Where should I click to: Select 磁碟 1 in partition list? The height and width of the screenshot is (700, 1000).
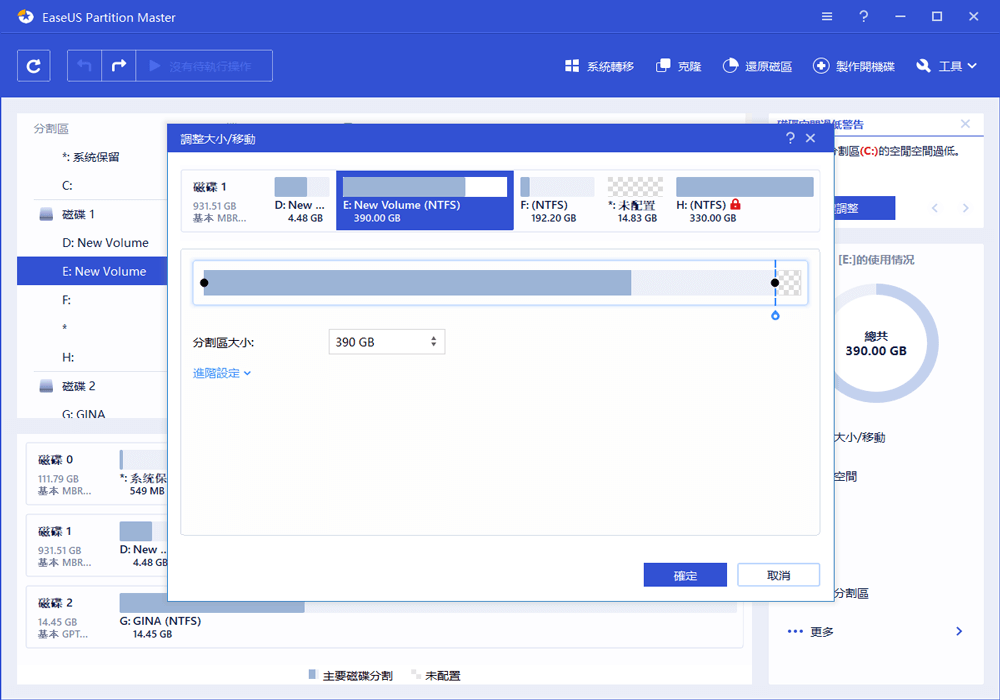pos(78,214)
